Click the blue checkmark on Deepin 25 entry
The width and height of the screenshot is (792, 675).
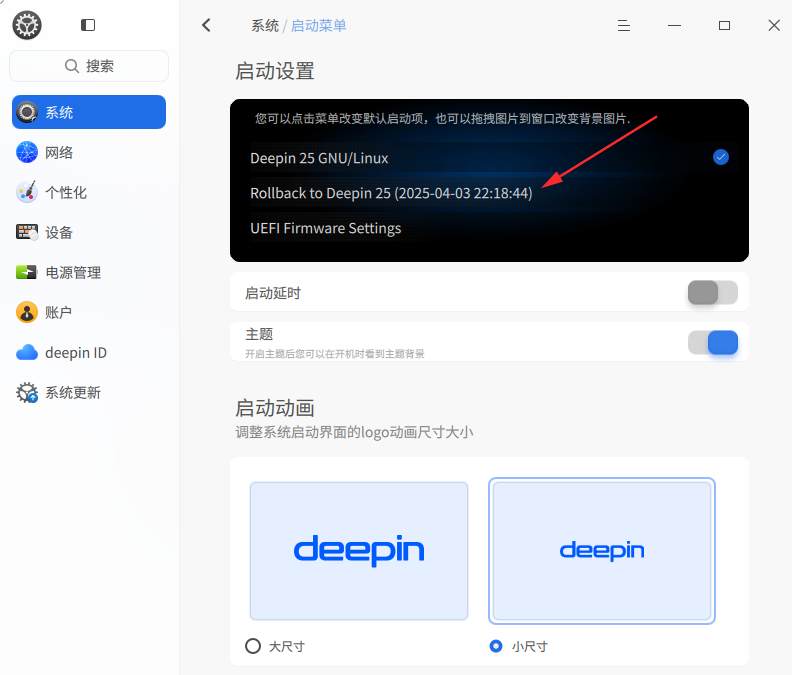pos(721,157)
